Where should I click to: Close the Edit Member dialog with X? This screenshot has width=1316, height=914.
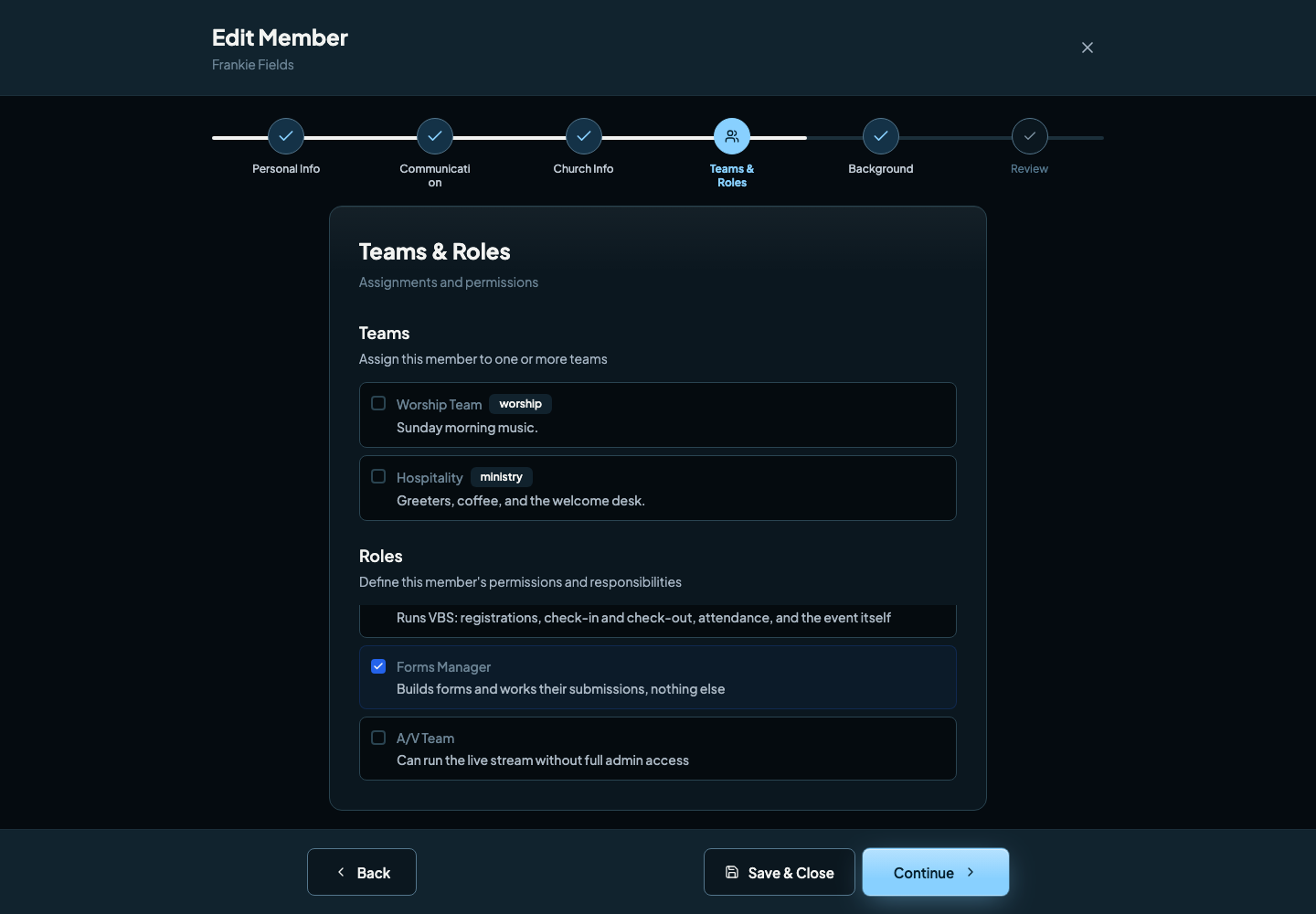(1088, 48)
